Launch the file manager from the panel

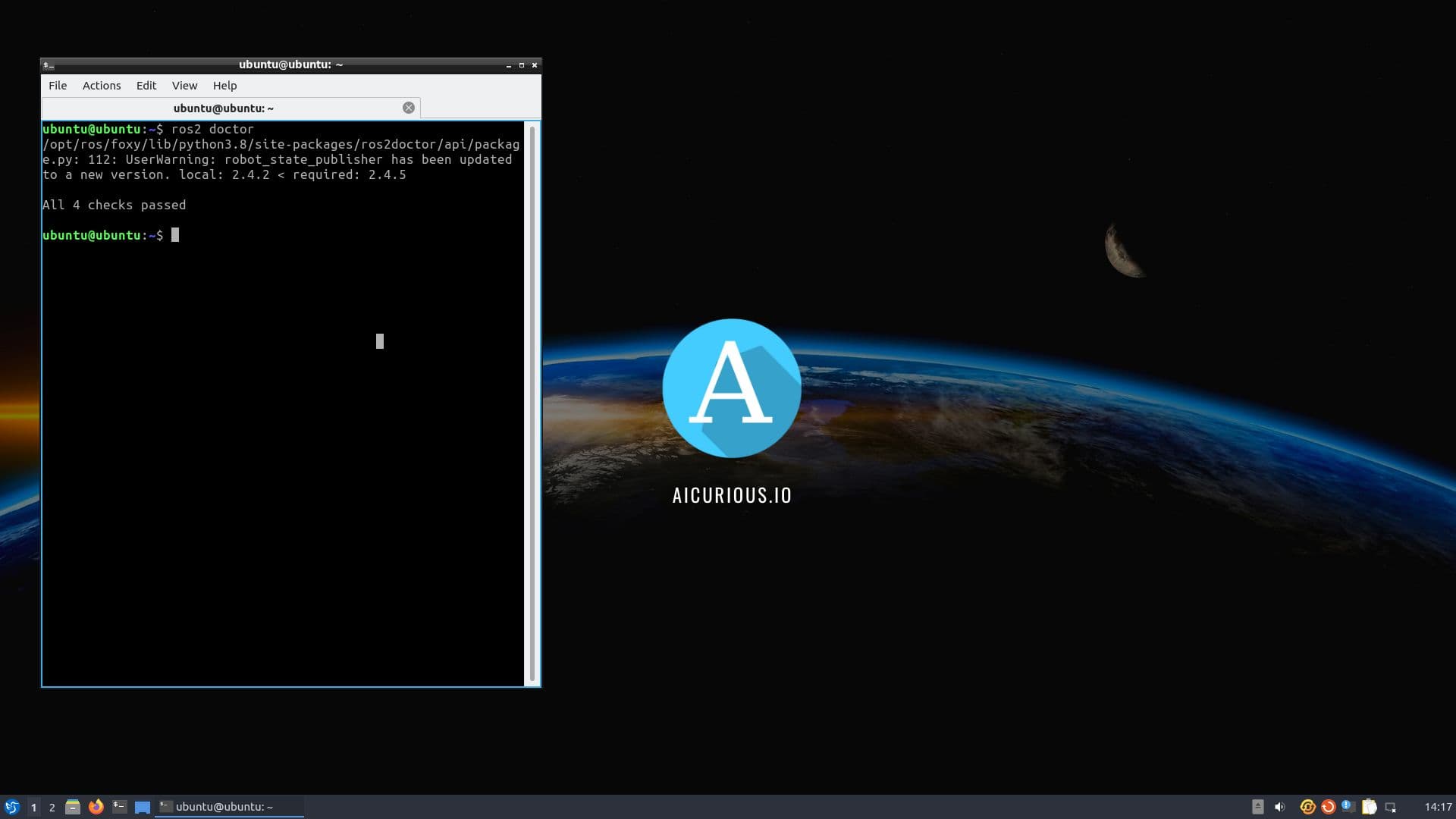[x=73, y=807]
